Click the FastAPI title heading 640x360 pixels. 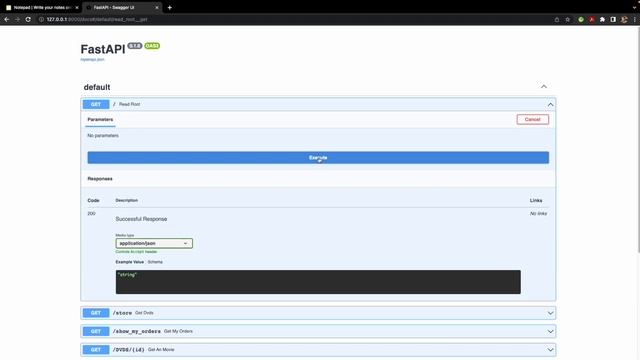(x=103, y=49)
